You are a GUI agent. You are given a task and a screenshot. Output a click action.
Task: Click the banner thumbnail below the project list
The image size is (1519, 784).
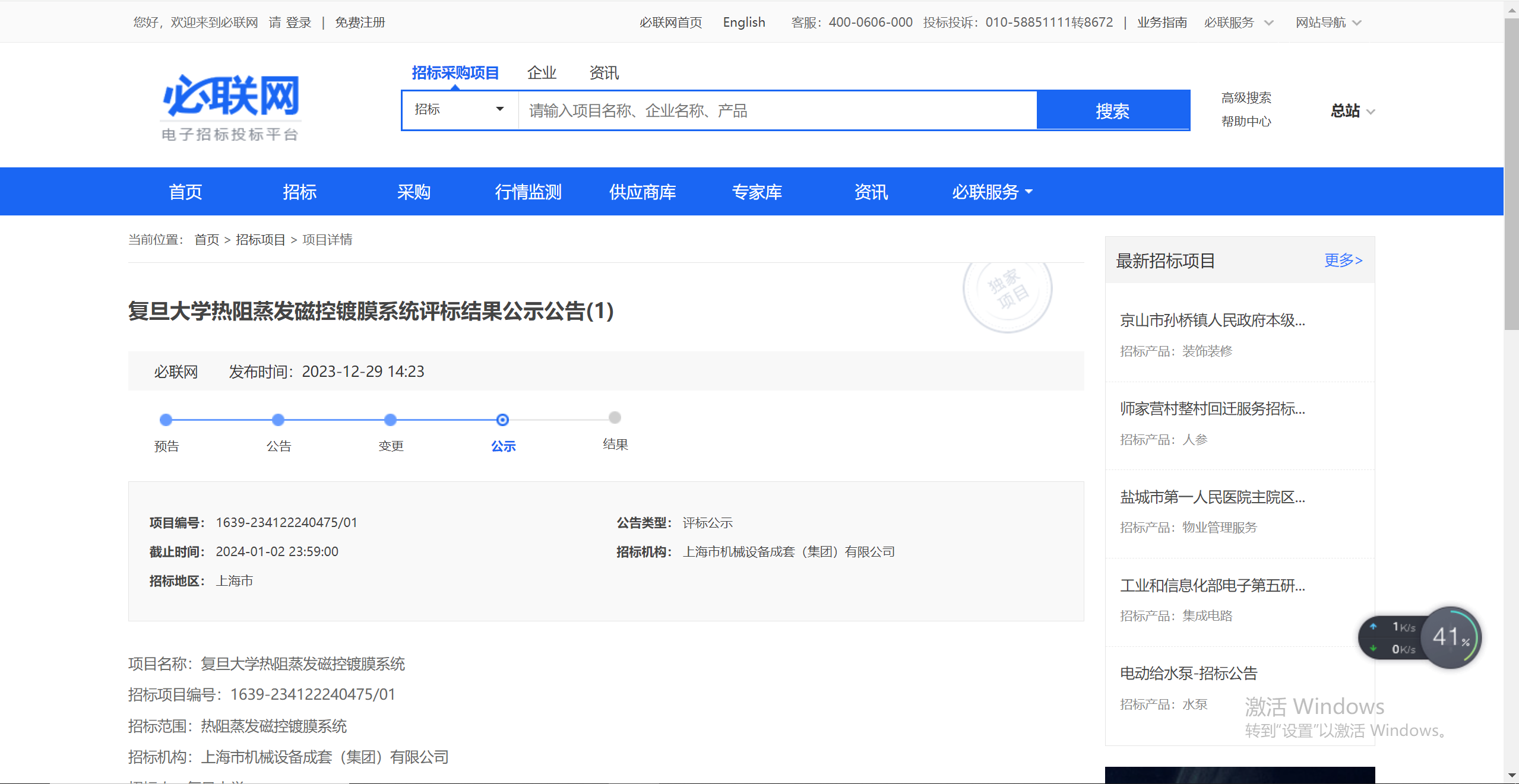coord(1240,775)
